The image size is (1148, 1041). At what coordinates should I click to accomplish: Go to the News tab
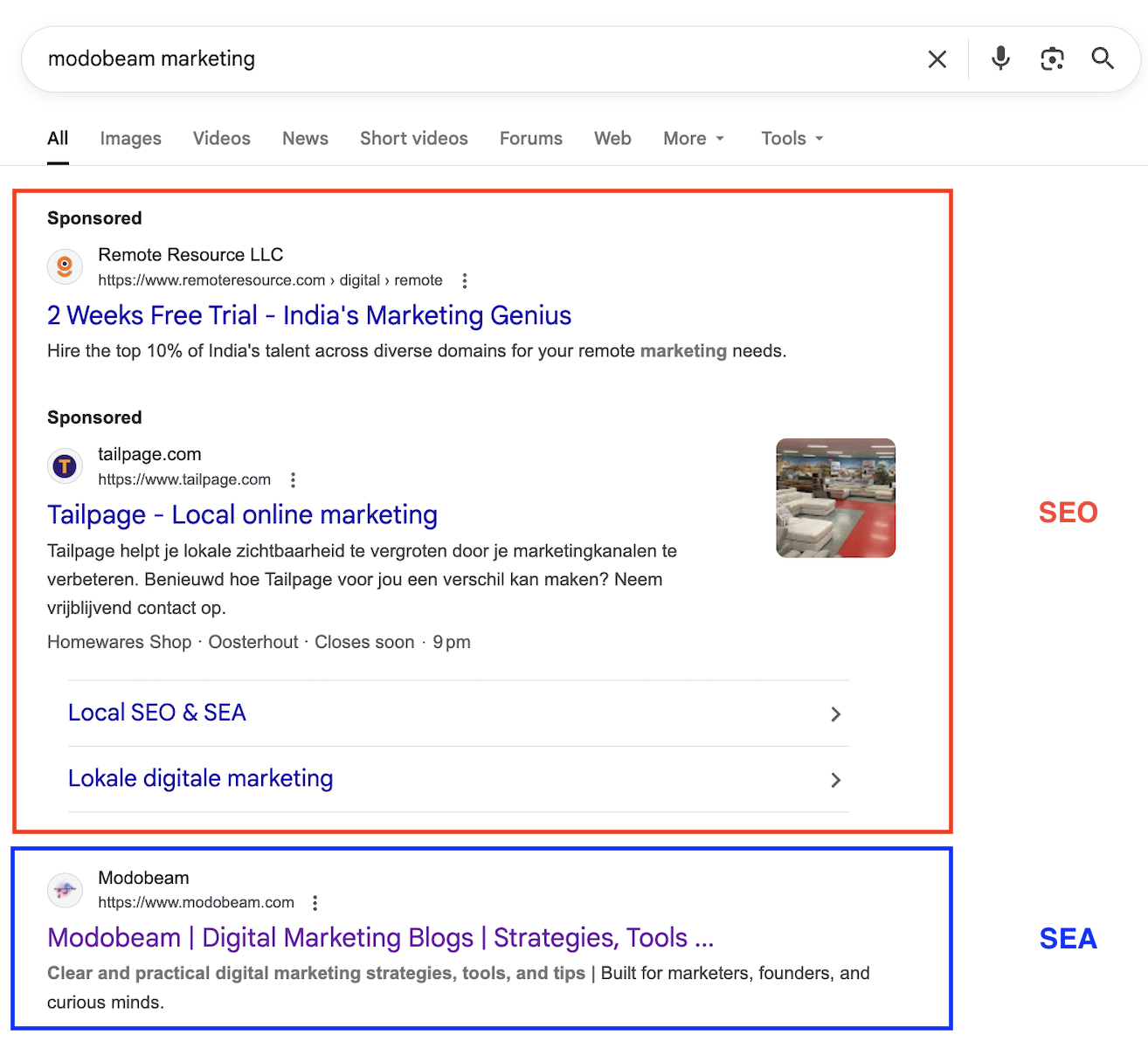click(x=305, y=138)
